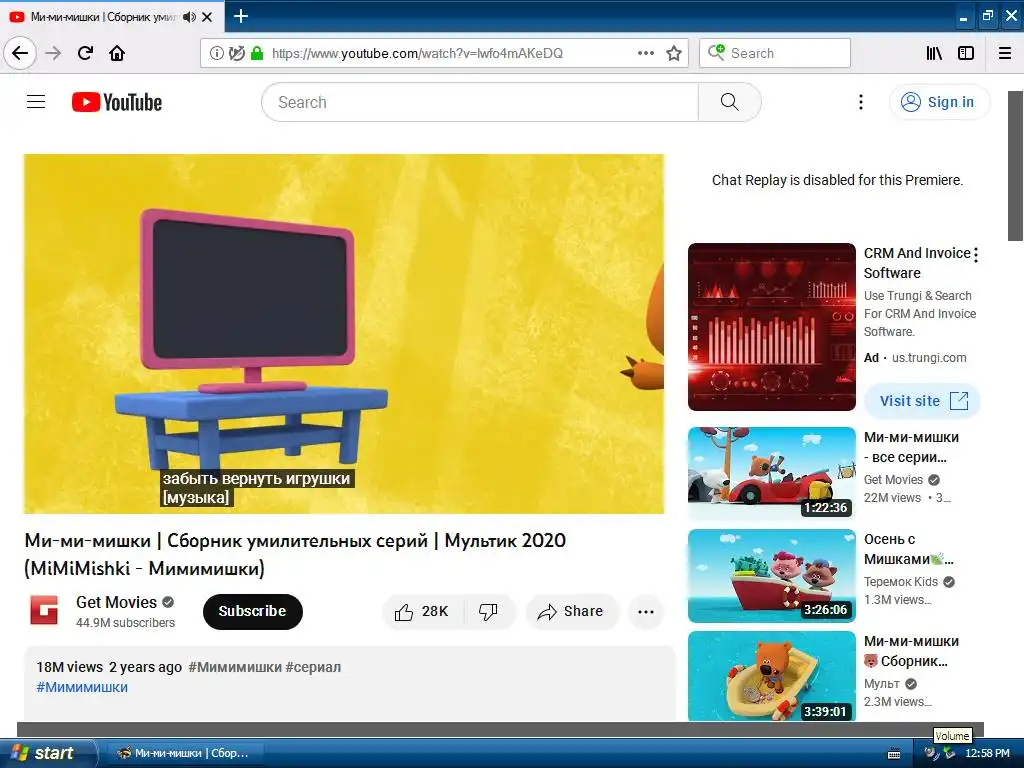Open the Осень с Мишками 3:26:06 thumbnail
Image resolution: width=1024 pixels, height=768 pixels.
(x=771, y=575)
